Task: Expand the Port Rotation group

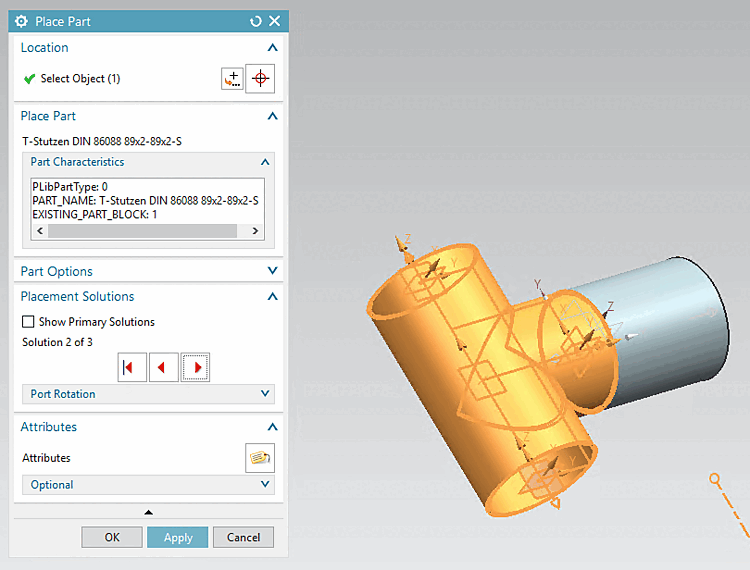Action: pos(265,394)
